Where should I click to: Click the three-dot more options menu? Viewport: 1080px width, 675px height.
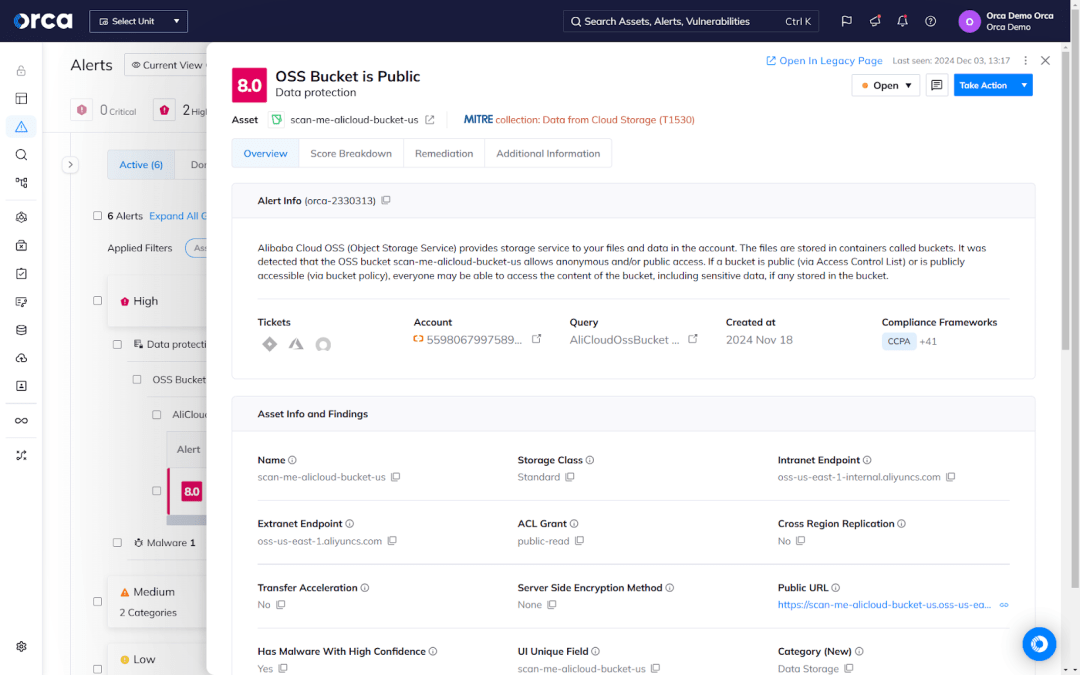[x=1026, y=61]
